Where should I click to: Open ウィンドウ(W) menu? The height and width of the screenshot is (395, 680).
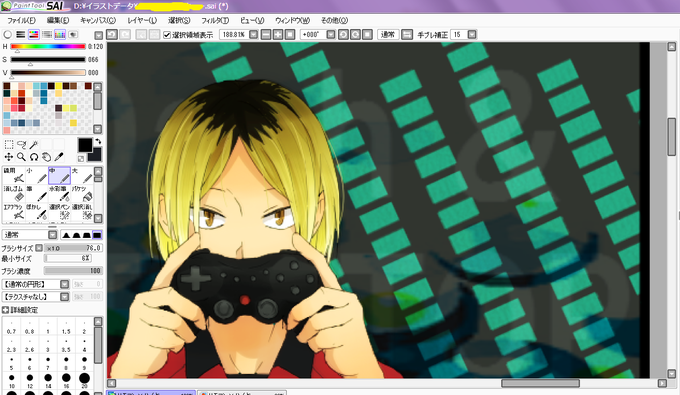[292, 20]
